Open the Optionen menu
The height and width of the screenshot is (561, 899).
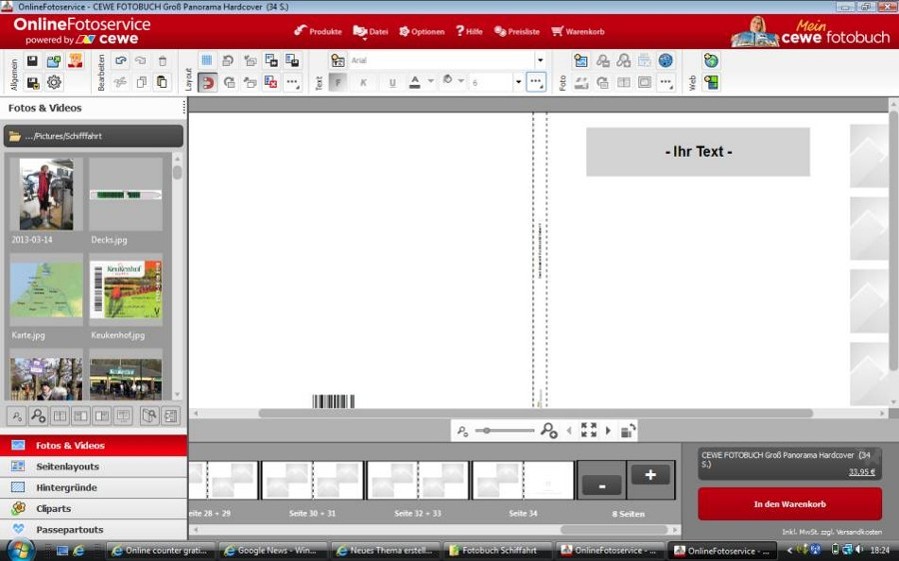click(422, 32)
